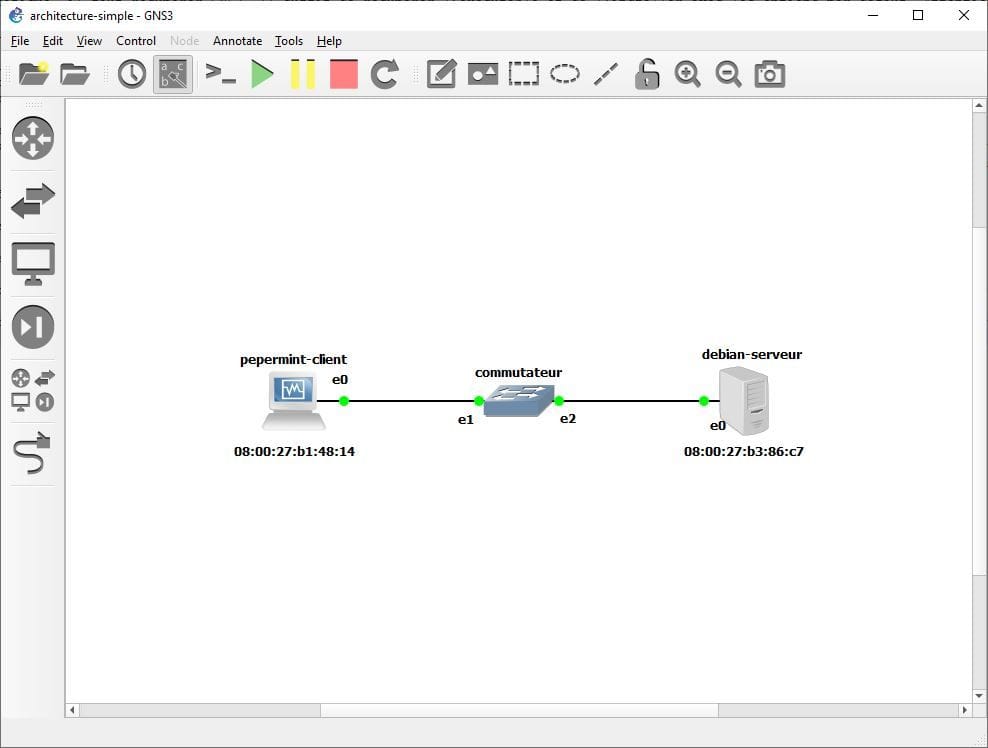The height and width of the screenshot is (748, 988).
Task: Reload all nodes using the circular arrow icon
Action: point(383,73)
